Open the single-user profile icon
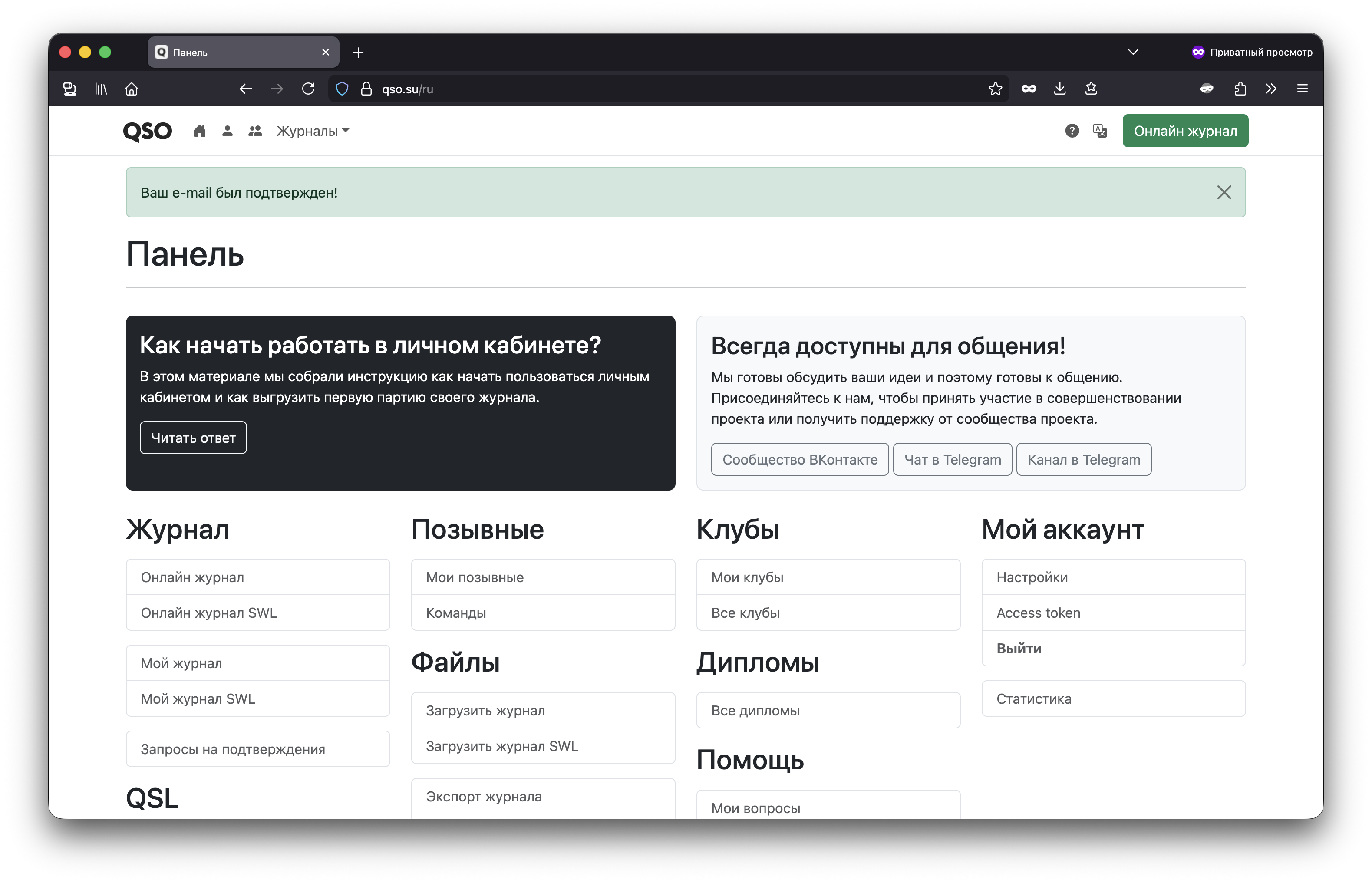Viewport: 1372px width, 883px height. 227,131
